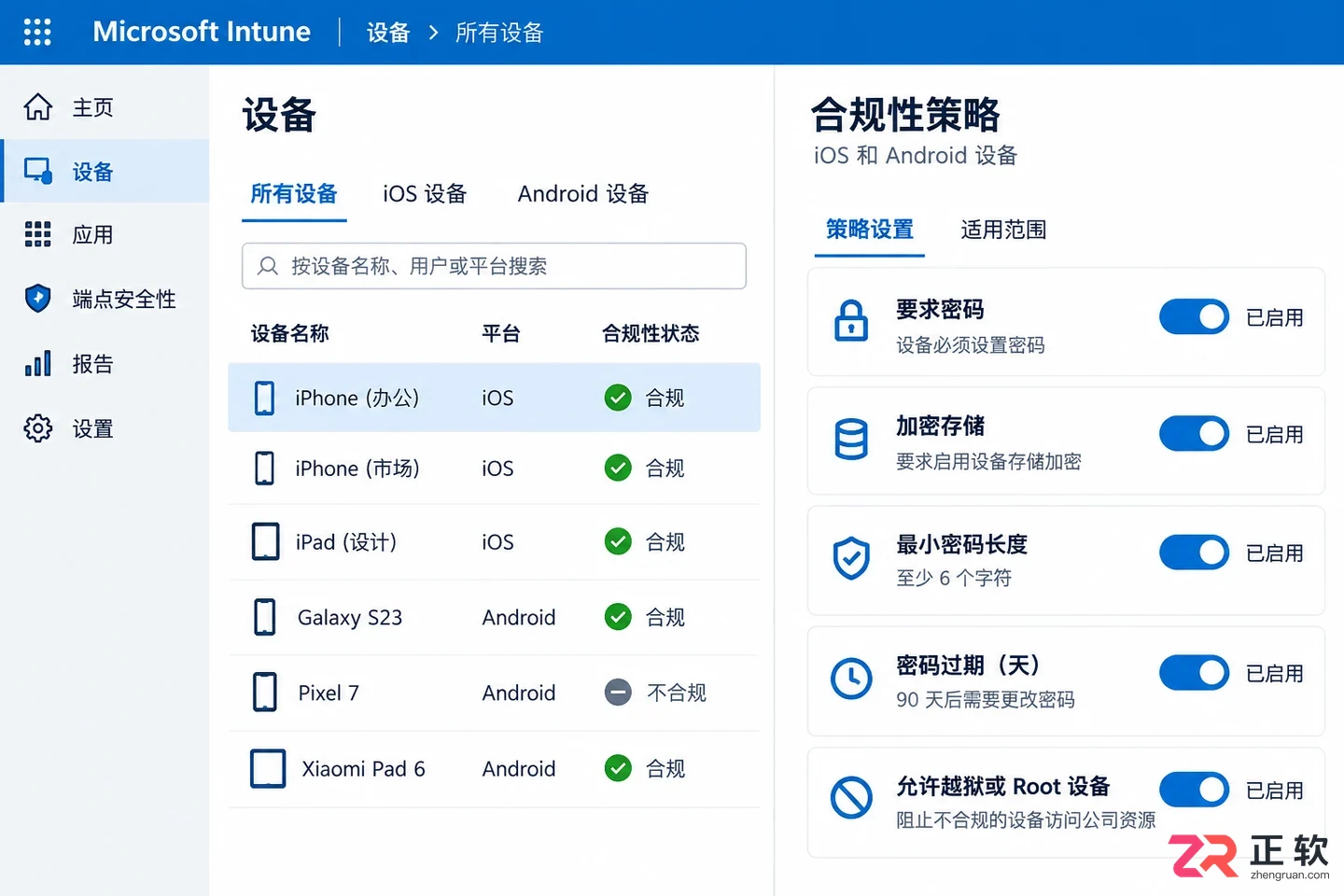Open the 适用范围 tab
Viewport: 1344px width, 896px height.
(1003, 230)
